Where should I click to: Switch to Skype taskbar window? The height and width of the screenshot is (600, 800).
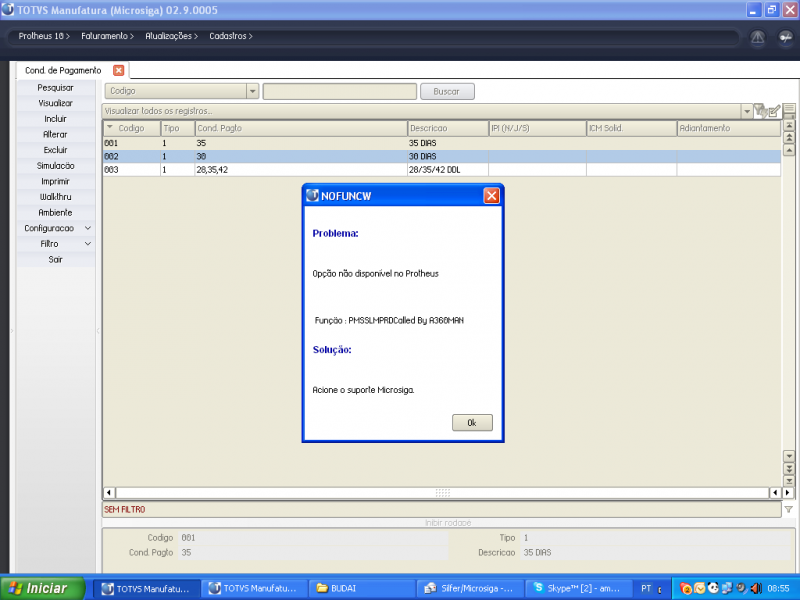click(x=579, y=588)
